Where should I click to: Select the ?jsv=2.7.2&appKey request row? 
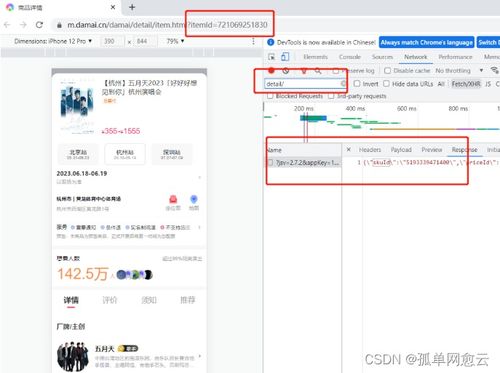click(x=304, y=163)
